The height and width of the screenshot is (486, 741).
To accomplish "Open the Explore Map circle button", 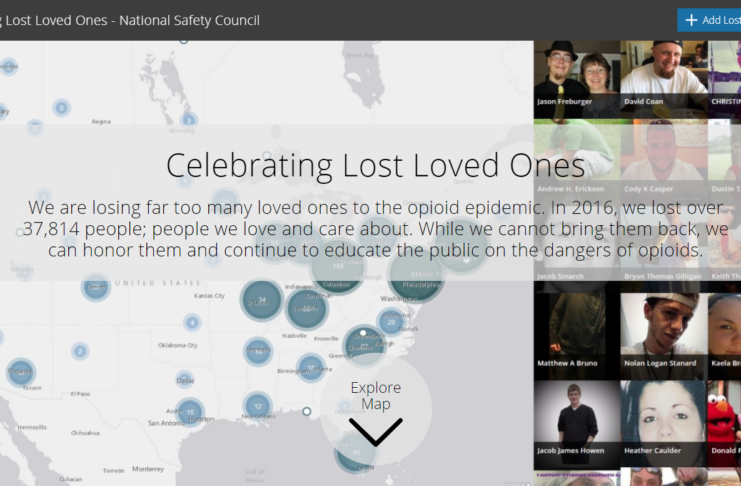I will 376,408.
